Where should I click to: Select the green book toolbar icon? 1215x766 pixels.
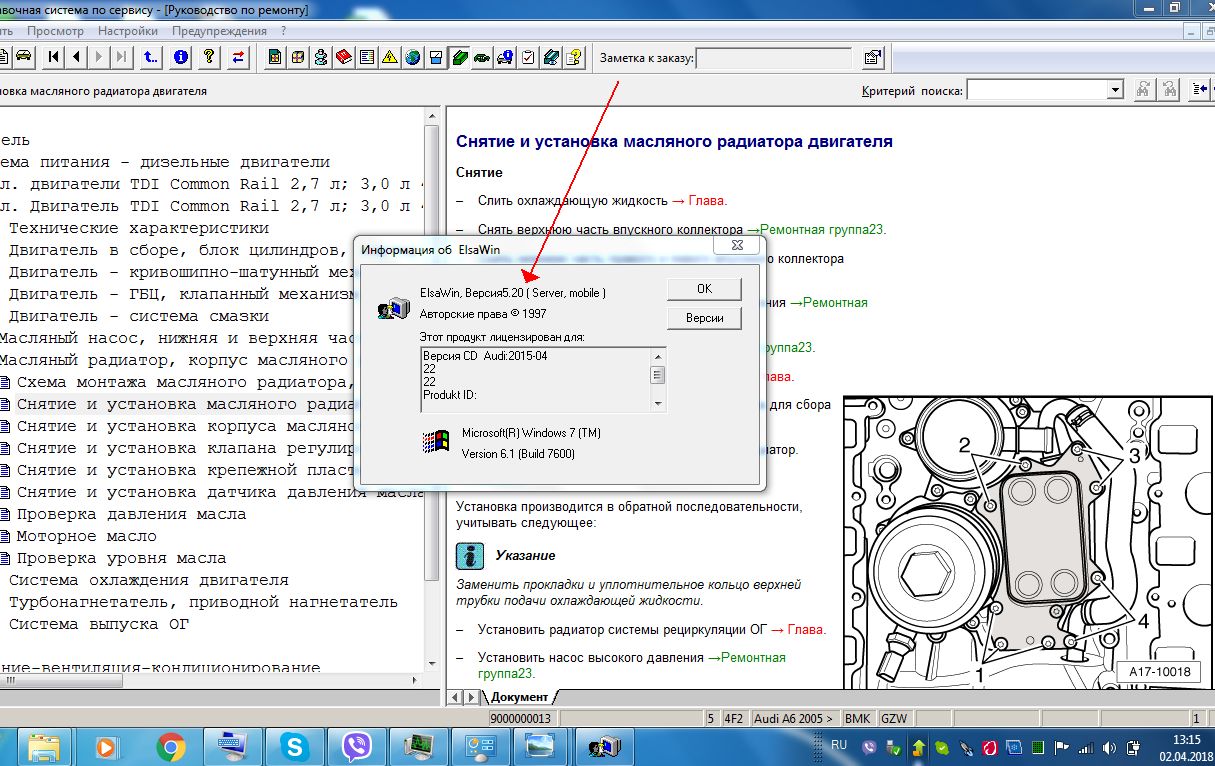(x=459, y=57)
